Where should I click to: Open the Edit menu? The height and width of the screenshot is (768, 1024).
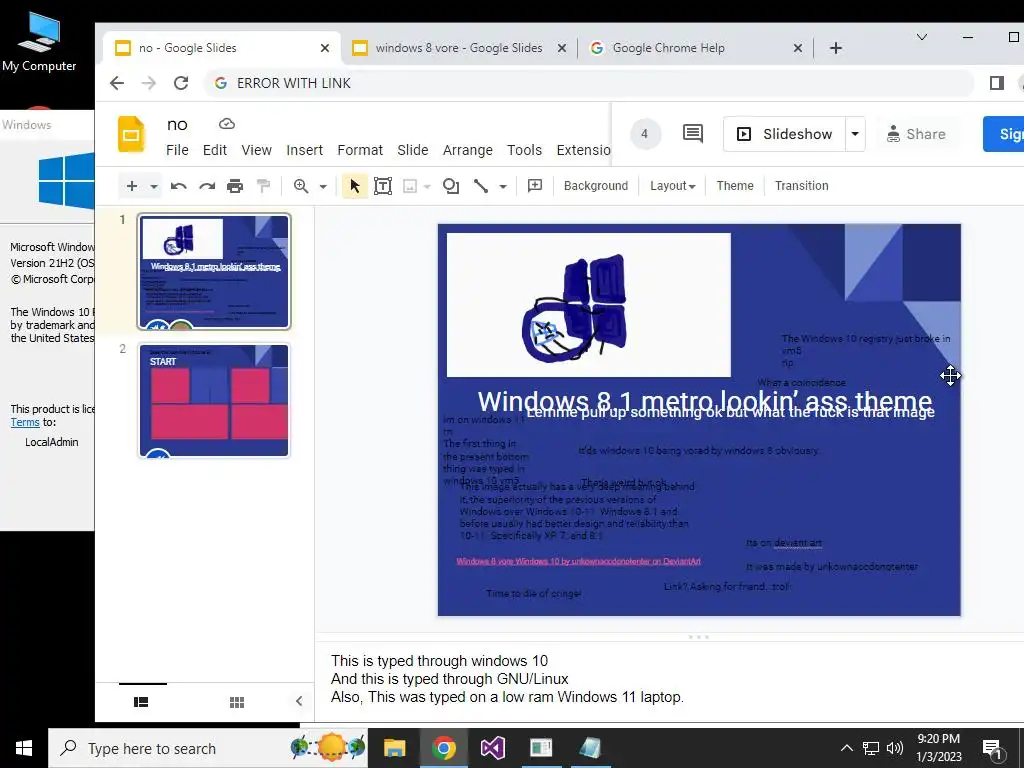coord(215,150)
